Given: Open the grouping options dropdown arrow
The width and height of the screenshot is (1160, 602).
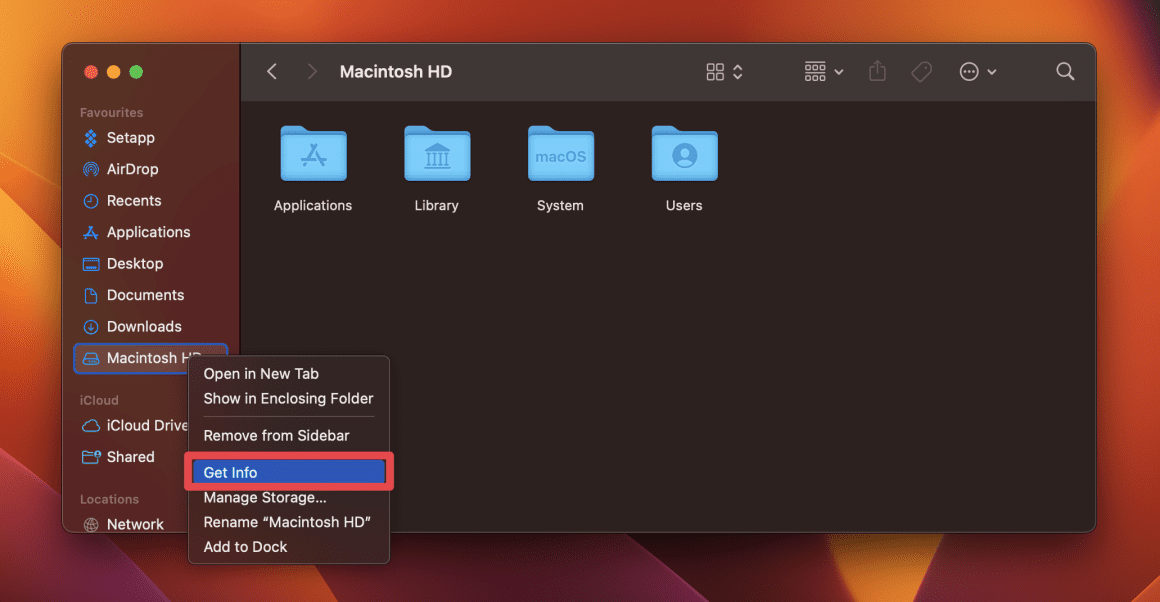Looking at the screenshot, I should 839,71.
